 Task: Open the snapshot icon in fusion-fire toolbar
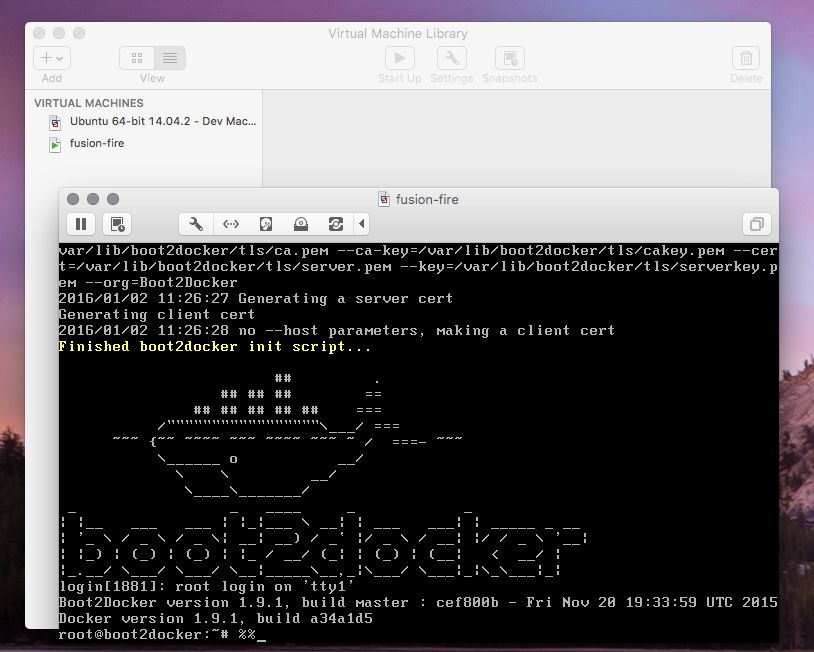117,224
